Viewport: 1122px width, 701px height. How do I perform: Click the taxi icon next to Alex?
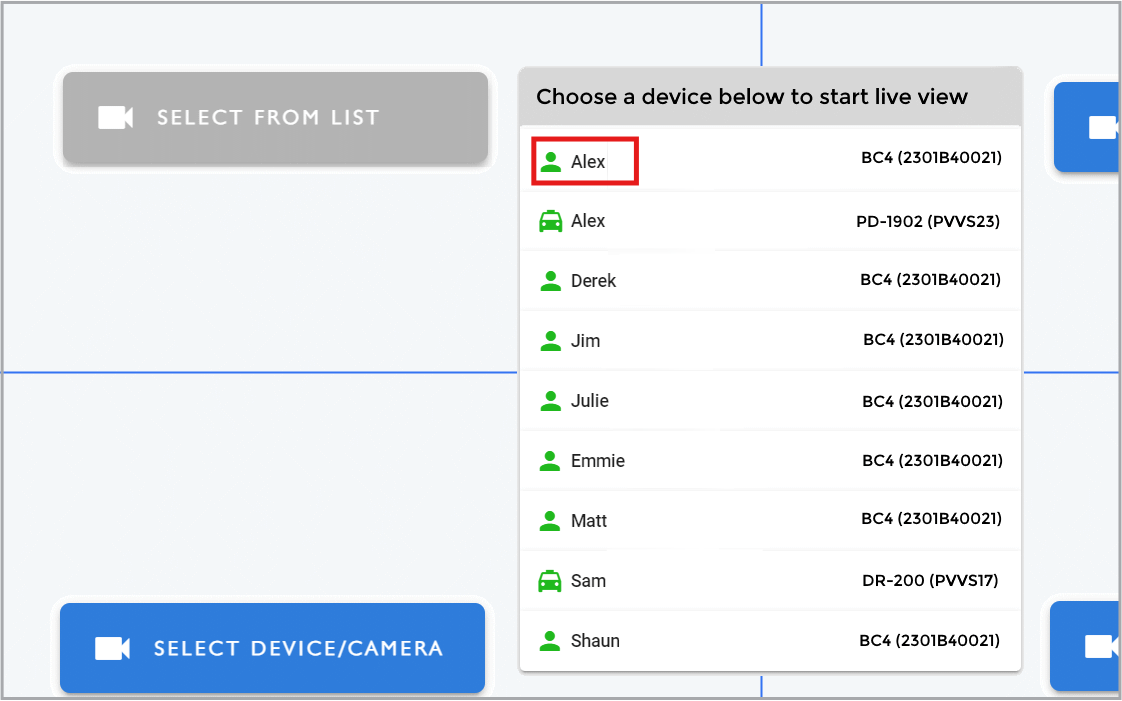click(x=550, y=221)
